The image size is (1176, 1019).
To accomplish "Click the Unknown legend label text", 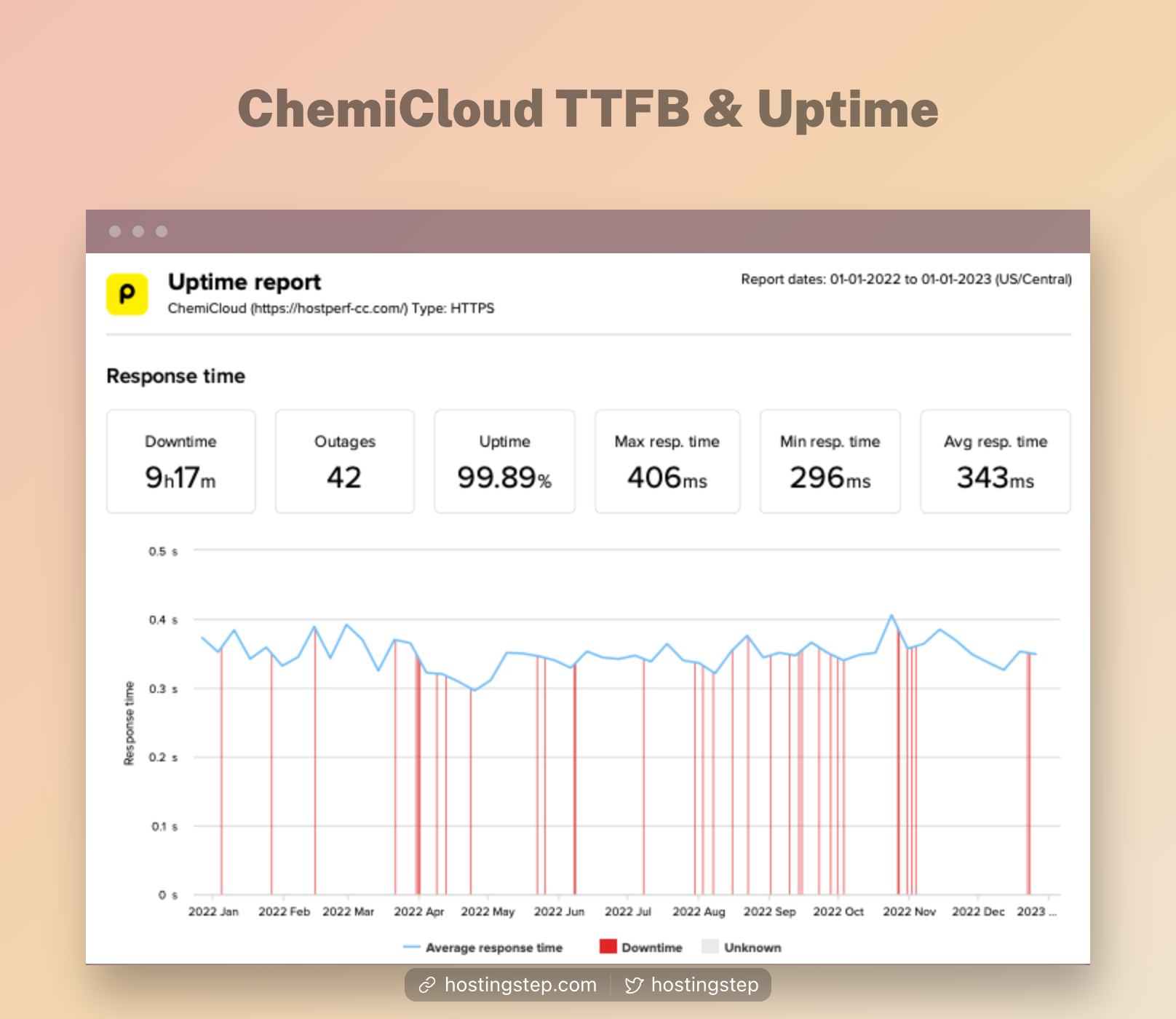I will click(x=752, y=948).
